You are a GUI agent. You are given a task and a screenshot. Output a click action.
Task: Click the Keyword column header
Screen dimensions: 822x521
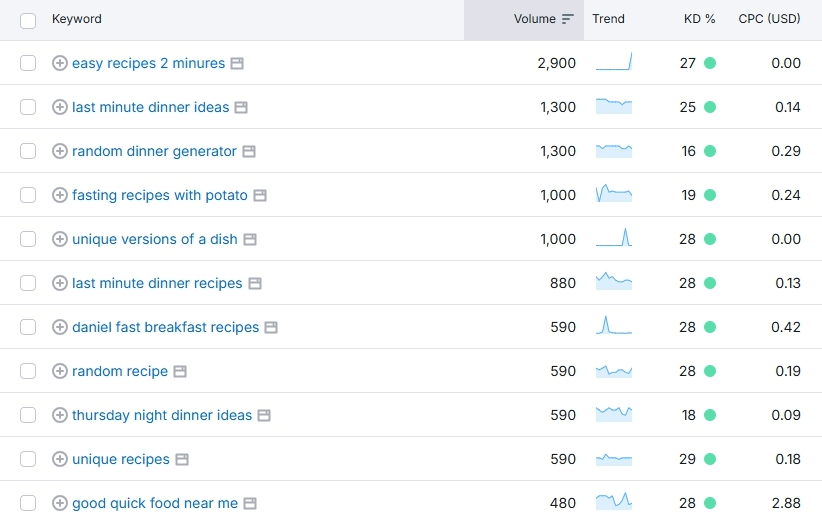coord(77,19)
